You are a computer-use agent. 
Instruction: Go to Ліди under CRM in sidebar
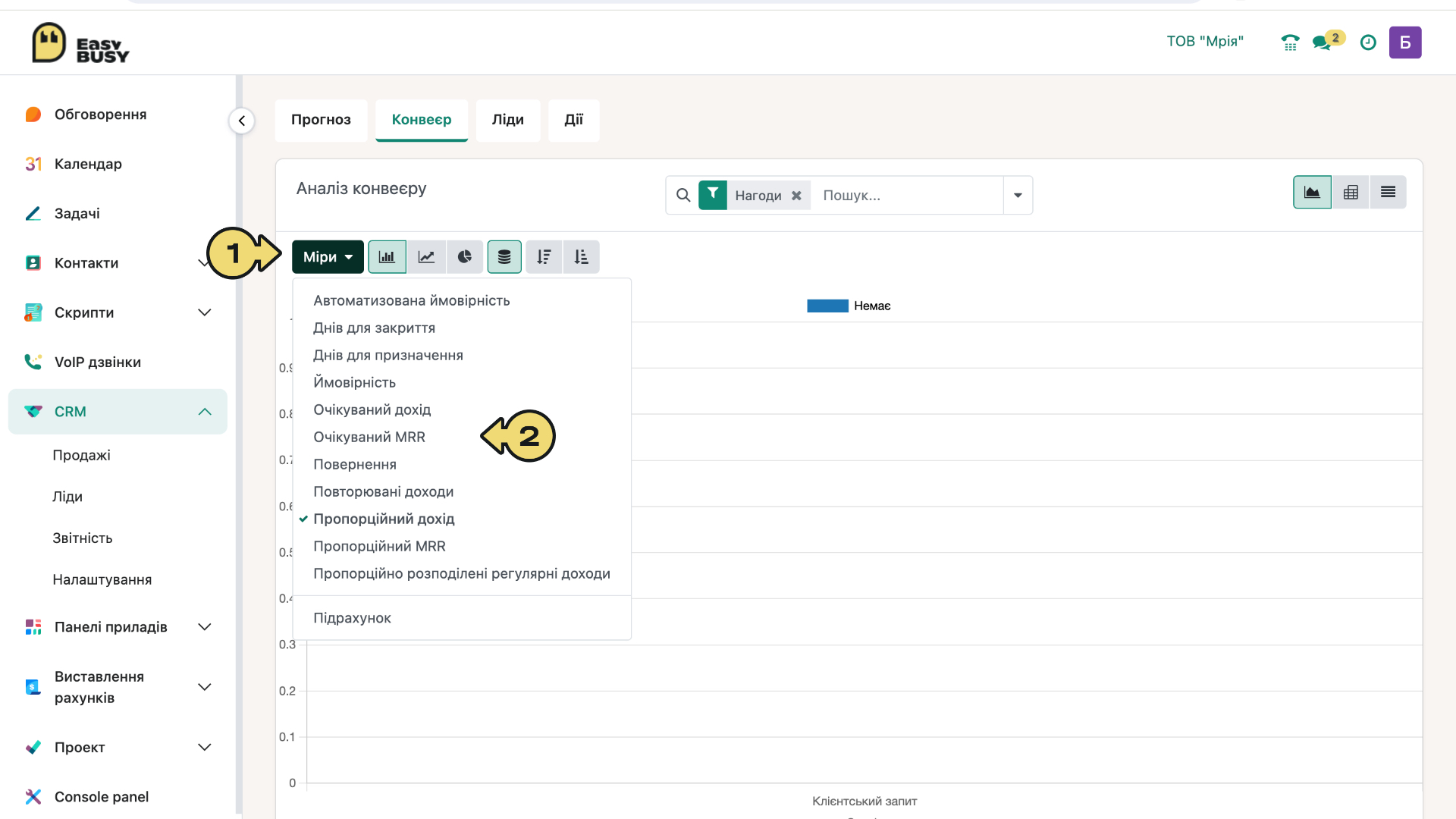(67, 497)
